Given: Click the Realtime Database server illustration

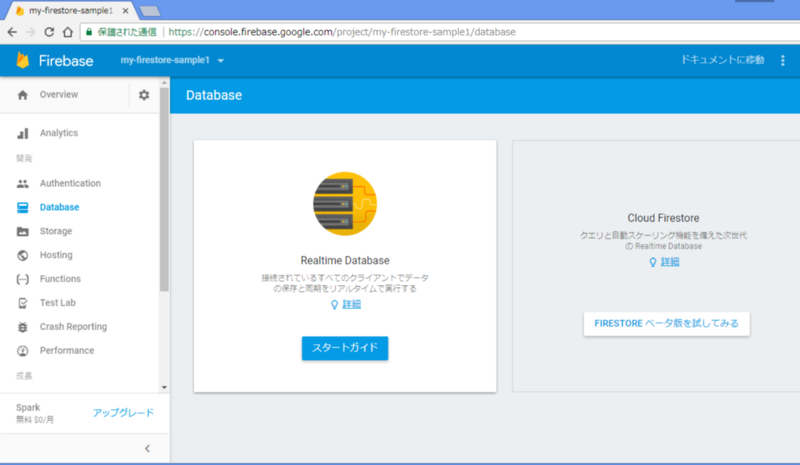Looking at the screenshot, I should click(345, 204).
